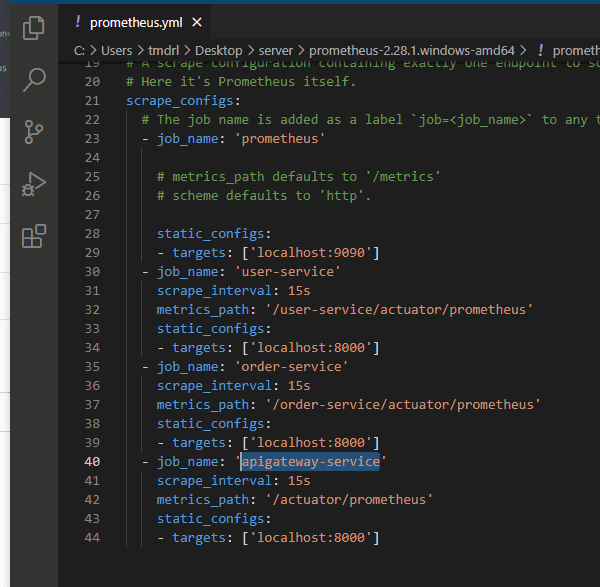Click the 'order-service' job name on line 35
The height and width of the screenshot is (587, 600).
pyautogui.click(x=291, y=367)
